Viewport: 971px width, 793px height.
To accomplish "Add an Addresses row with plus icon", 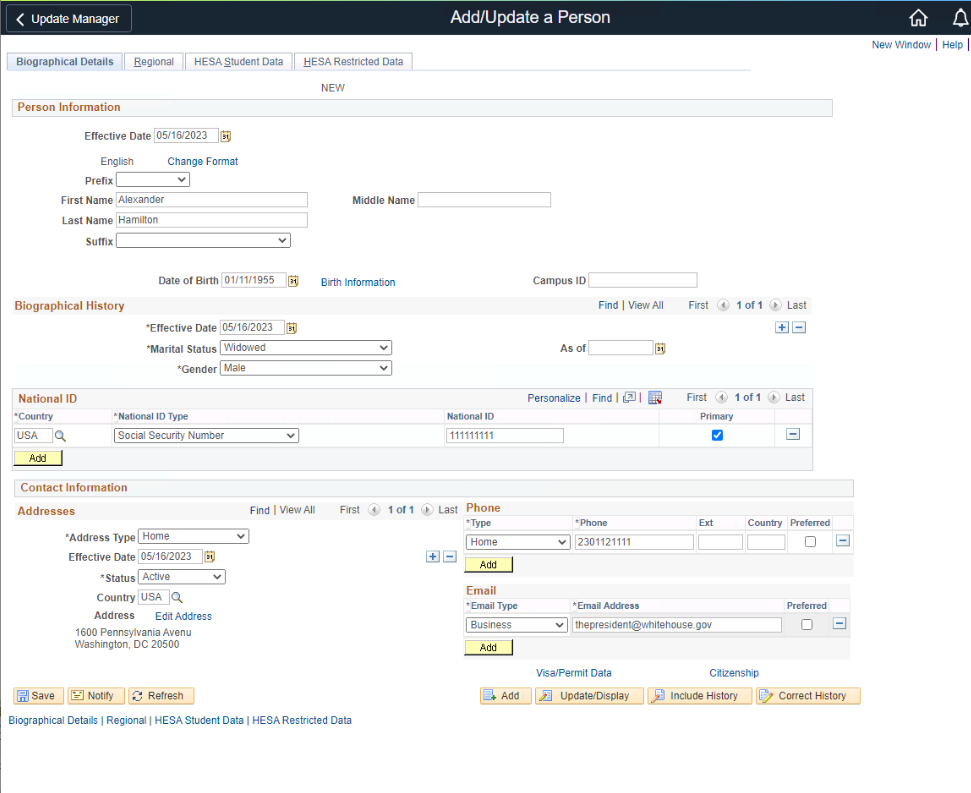I will (433, 557).
